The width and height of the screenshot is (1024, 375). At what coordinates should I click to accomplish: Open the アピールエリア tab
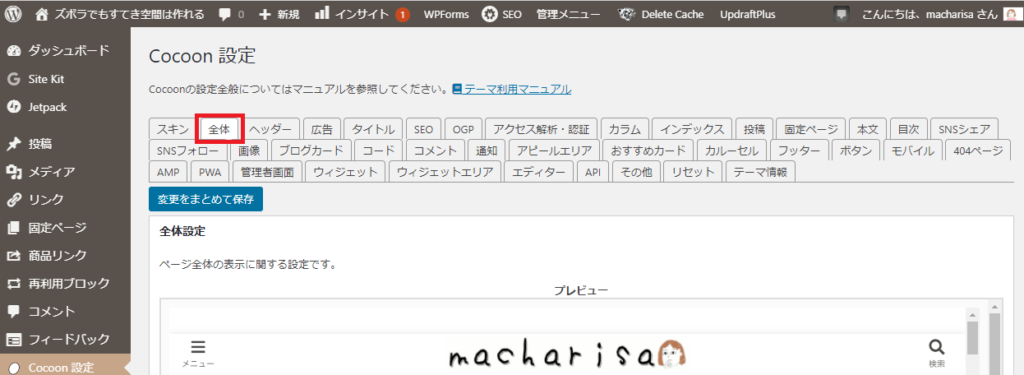point(554,150)
